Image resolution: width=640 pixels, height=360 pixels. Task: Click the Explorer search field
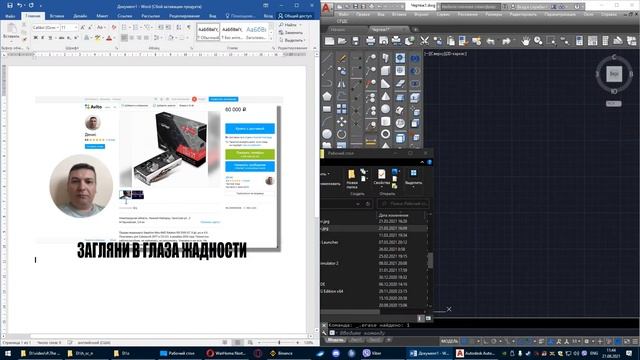403,203
